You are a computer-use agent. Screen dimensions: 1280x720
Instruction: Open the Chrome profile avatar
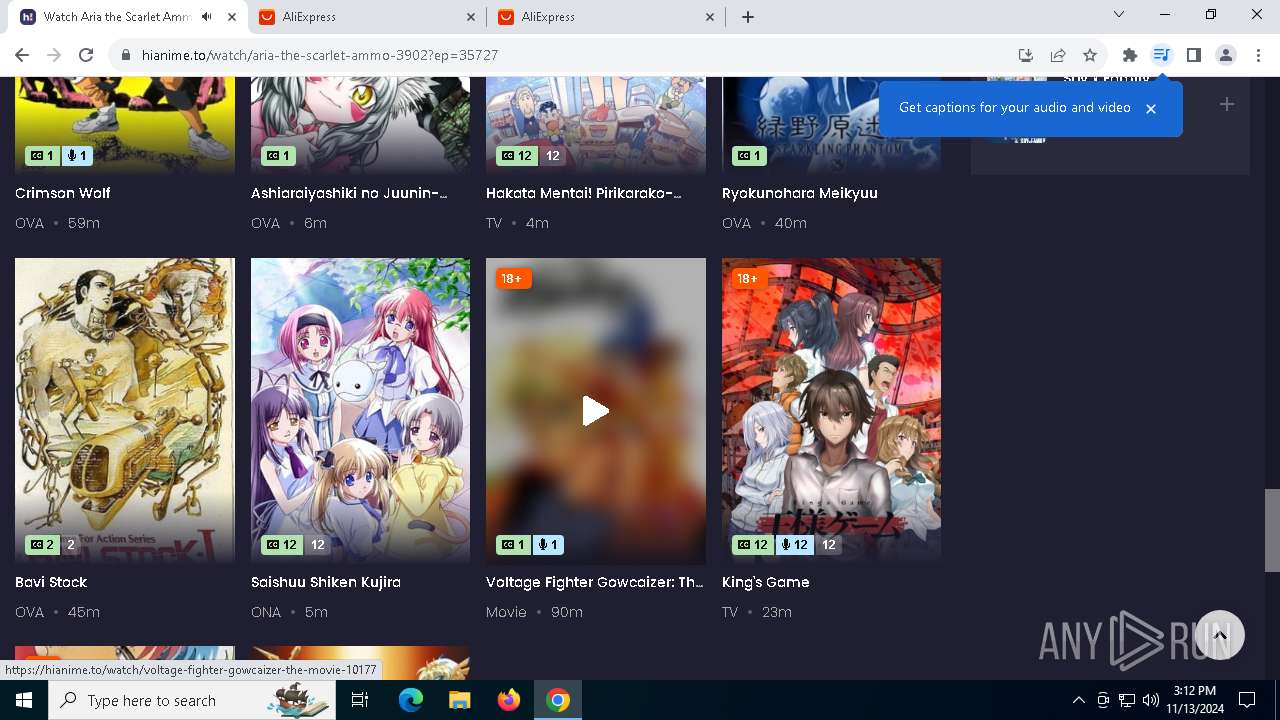(x=1226, y=55)
